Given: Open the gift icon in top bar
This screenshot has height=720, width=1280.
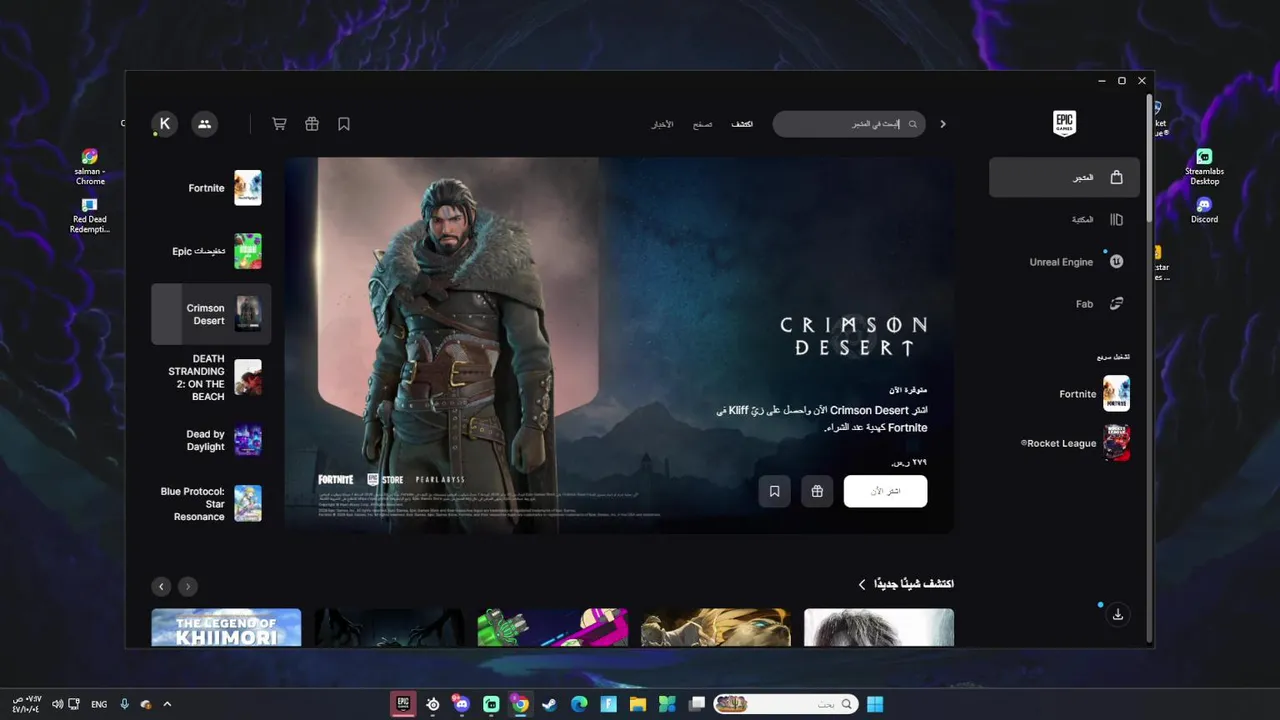Looking at the screenshot, I should (312, 124).
